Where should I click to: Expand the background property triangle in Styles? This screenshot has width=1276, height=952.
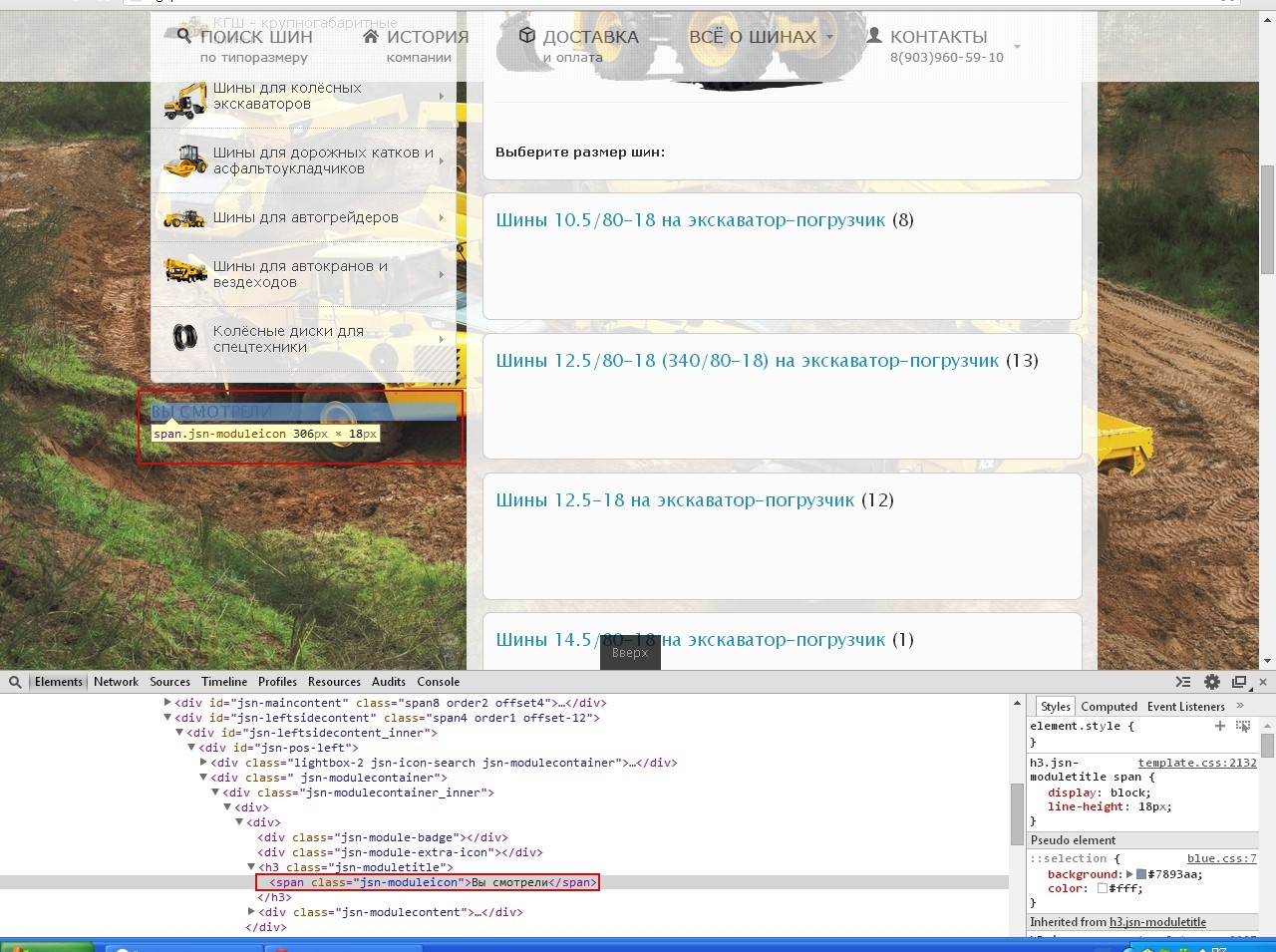pos(1129,874)
